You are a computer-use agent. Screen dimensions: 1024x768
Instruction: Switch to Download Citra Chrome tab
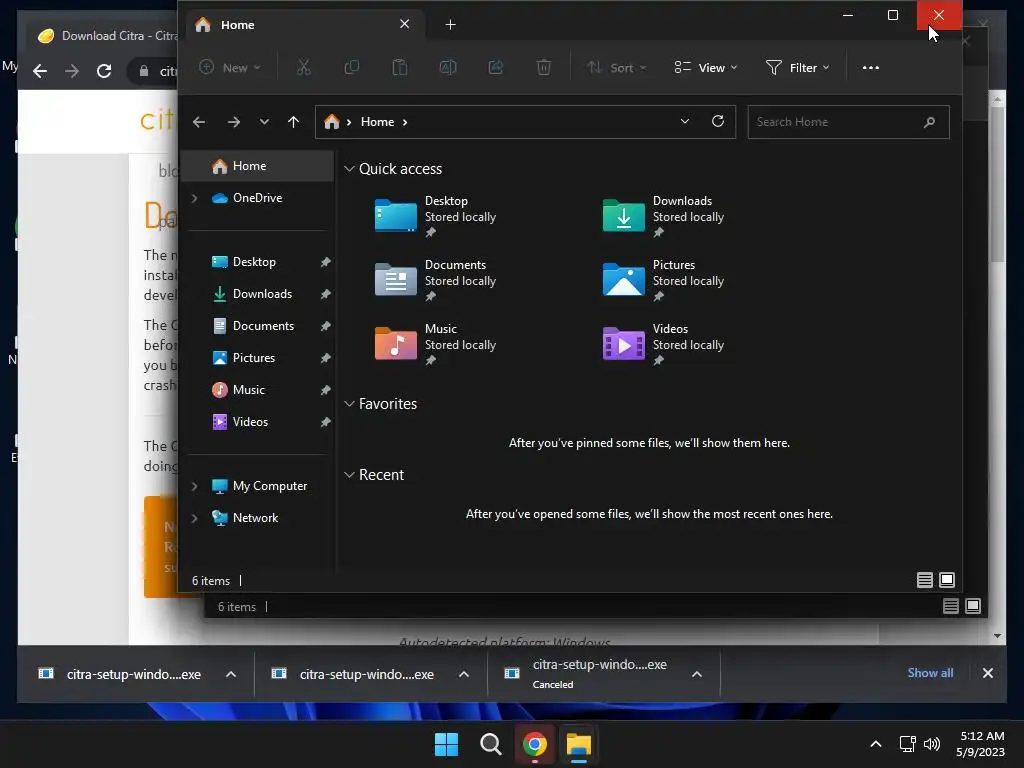pyautogui.click(x=104, y=36)
